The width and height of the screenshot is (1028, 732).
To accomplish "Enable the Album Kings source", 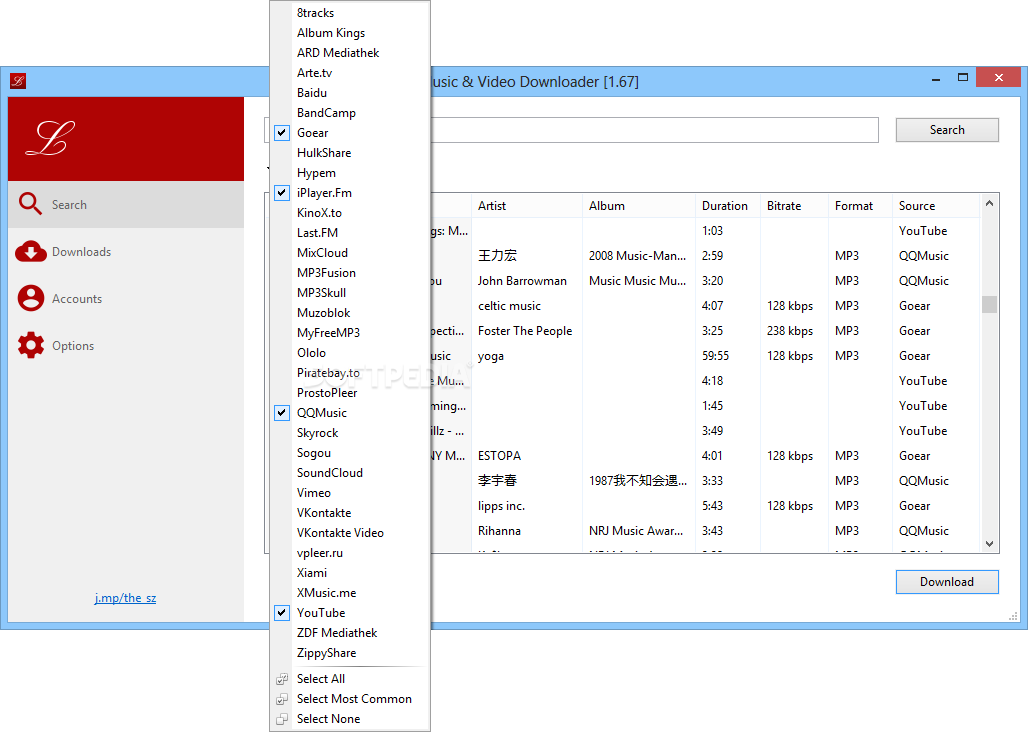I will pyautogui.click(x=350, y=33).
